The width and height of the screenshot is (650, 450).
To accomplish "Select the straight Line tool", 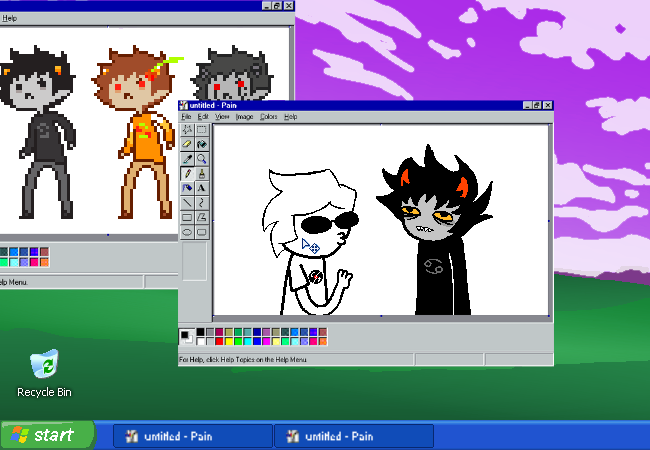I will (x=187, y=203).
